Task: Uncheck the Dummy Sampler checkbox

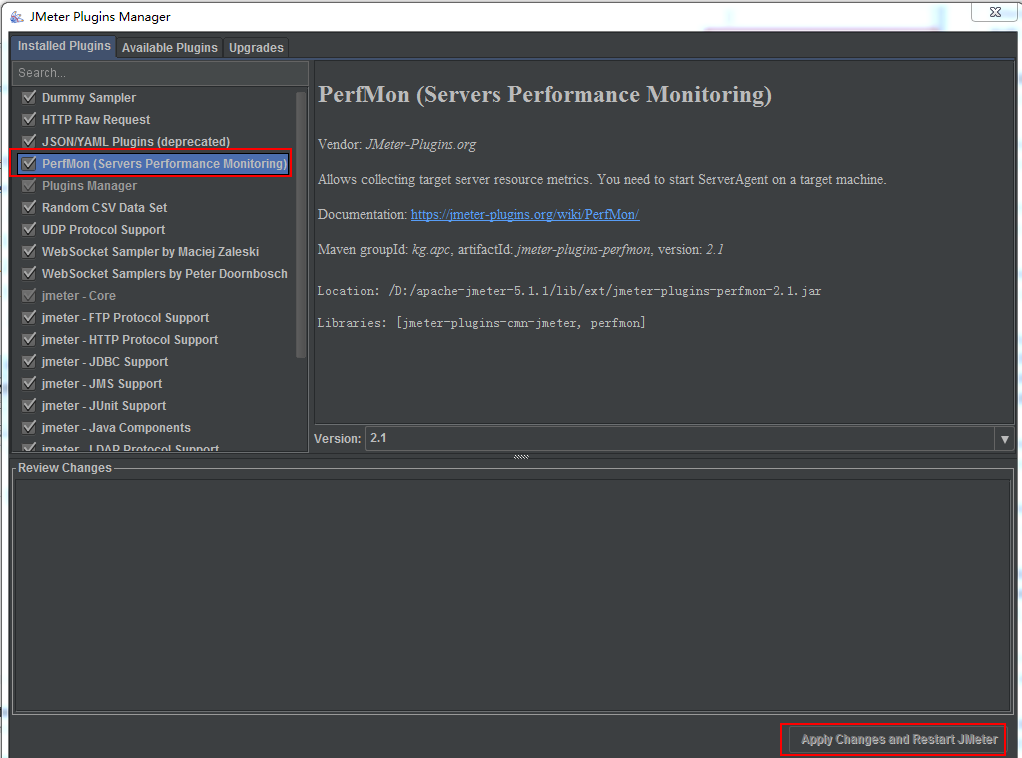Action: pos(29,98)
